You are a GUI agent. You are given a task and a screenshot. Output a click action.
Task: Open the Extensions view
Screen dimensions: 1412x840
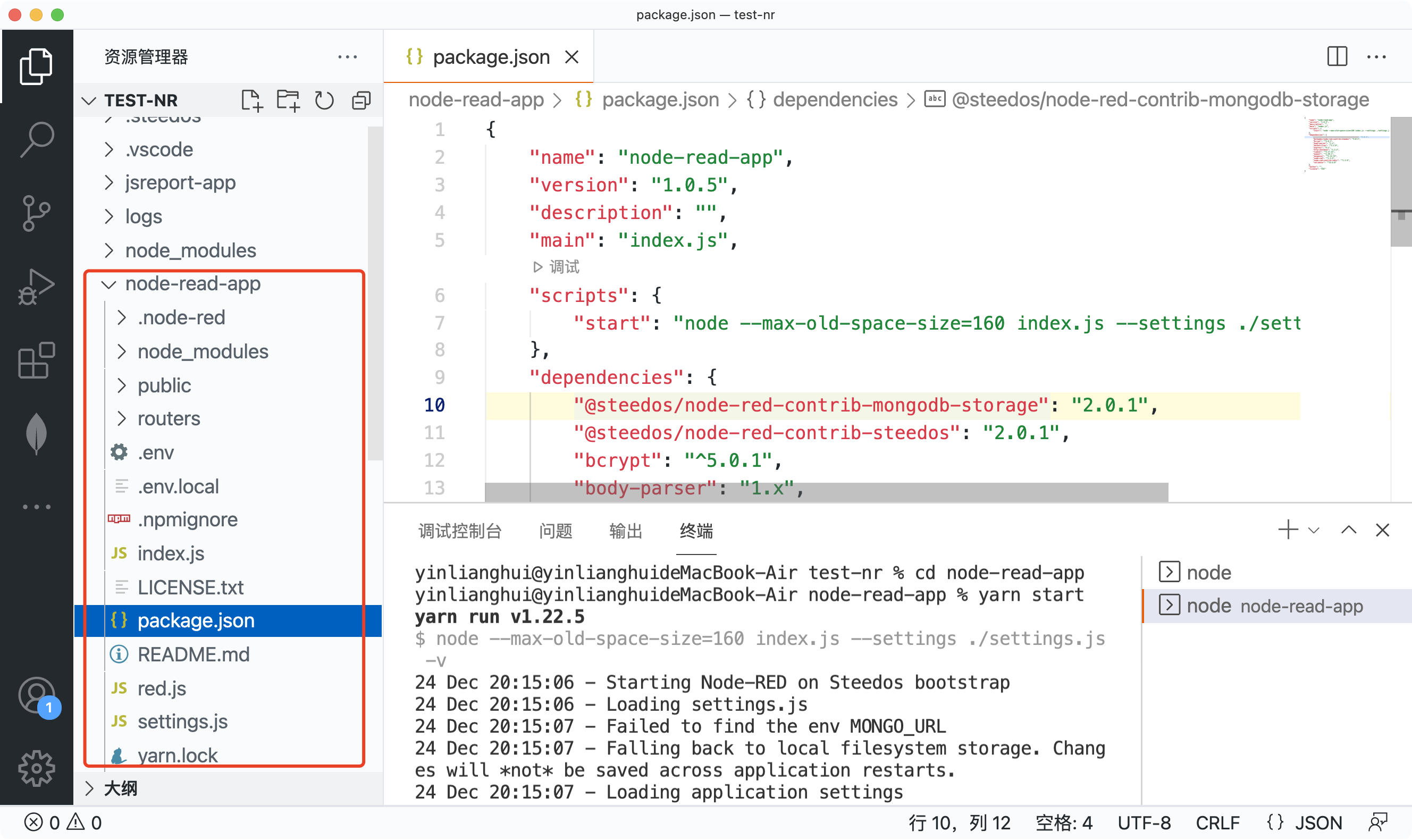pos(36,360)
